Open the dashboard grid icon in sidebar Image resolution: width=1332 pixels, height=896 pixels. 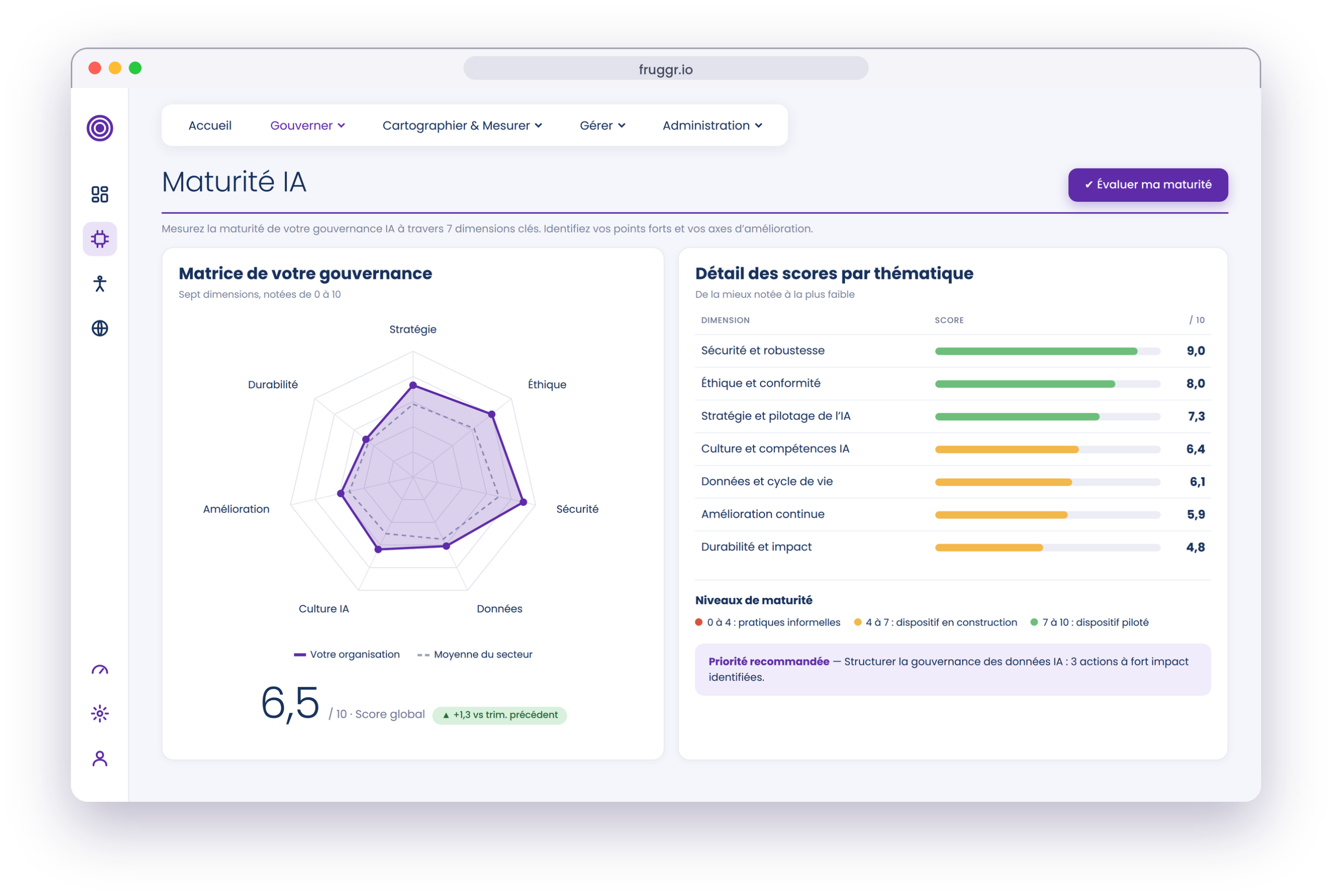(x=99, y=194)
